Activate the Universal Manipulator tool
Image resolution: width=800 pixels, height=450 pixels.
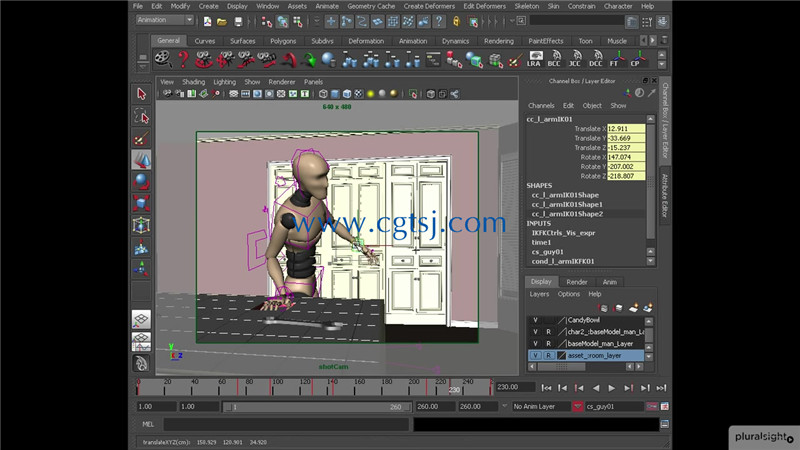tap(141, 225)
